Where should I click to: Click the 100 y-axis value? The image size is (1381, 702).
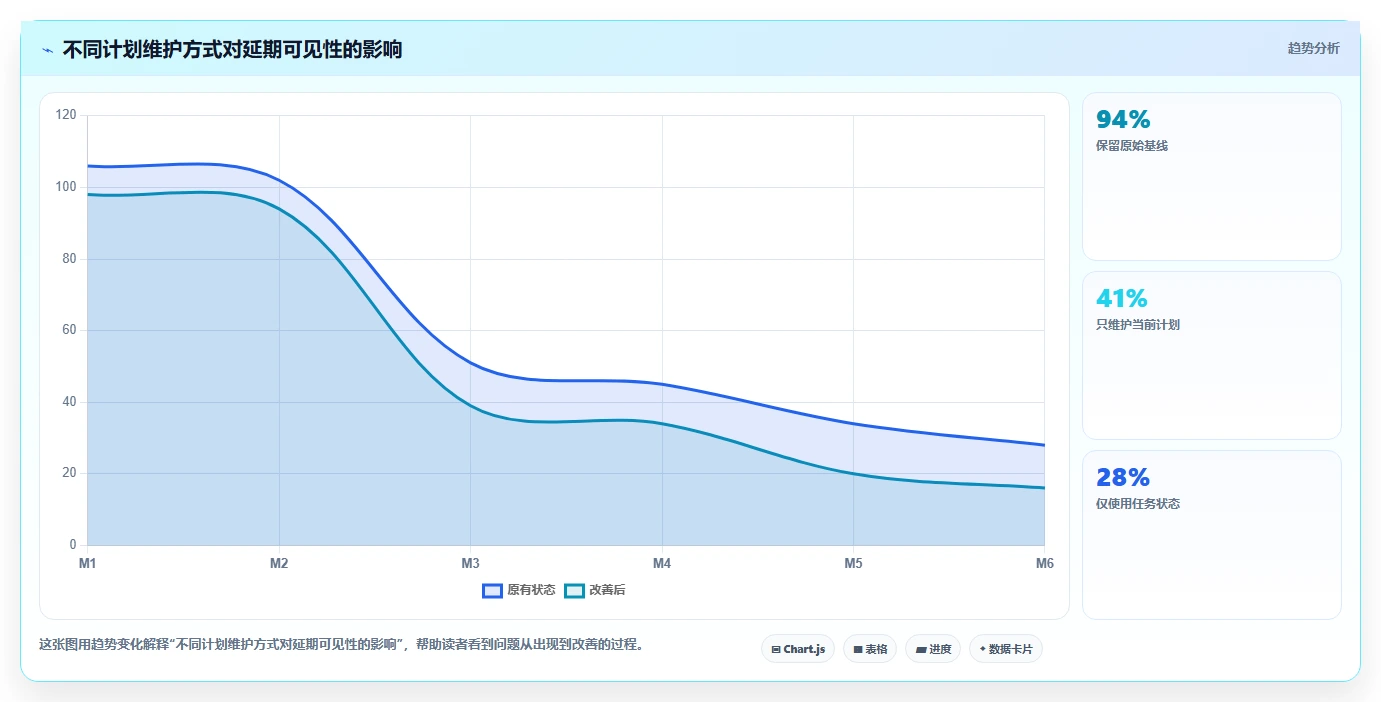[66, 187]
